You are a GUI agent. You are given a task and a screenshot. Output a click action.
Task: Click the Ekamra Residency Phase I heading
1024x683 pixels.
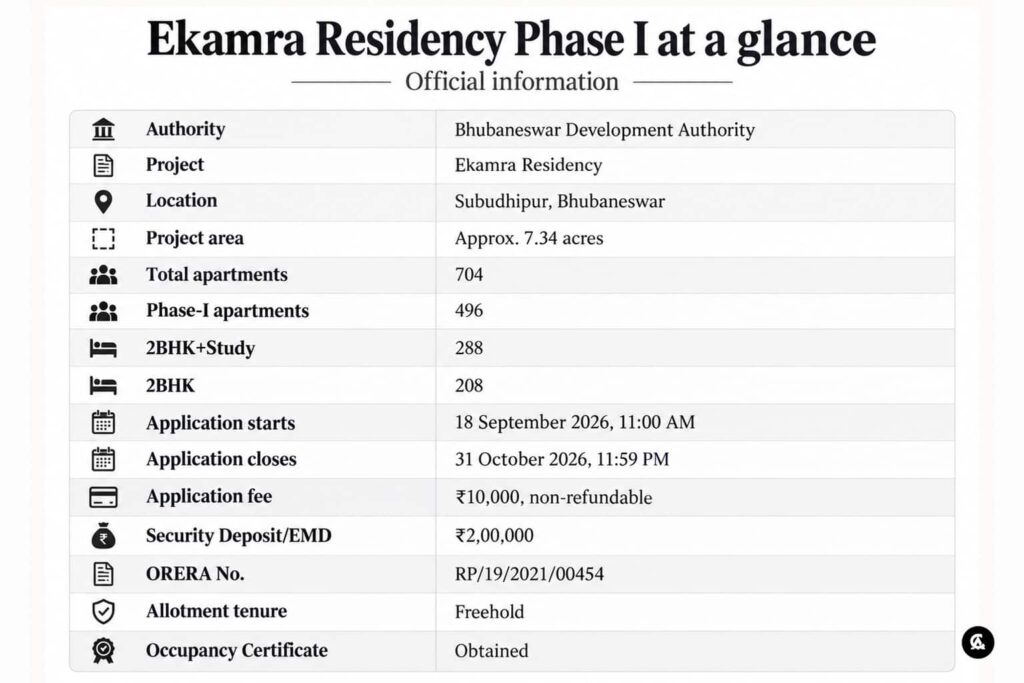tap(511, 39)
